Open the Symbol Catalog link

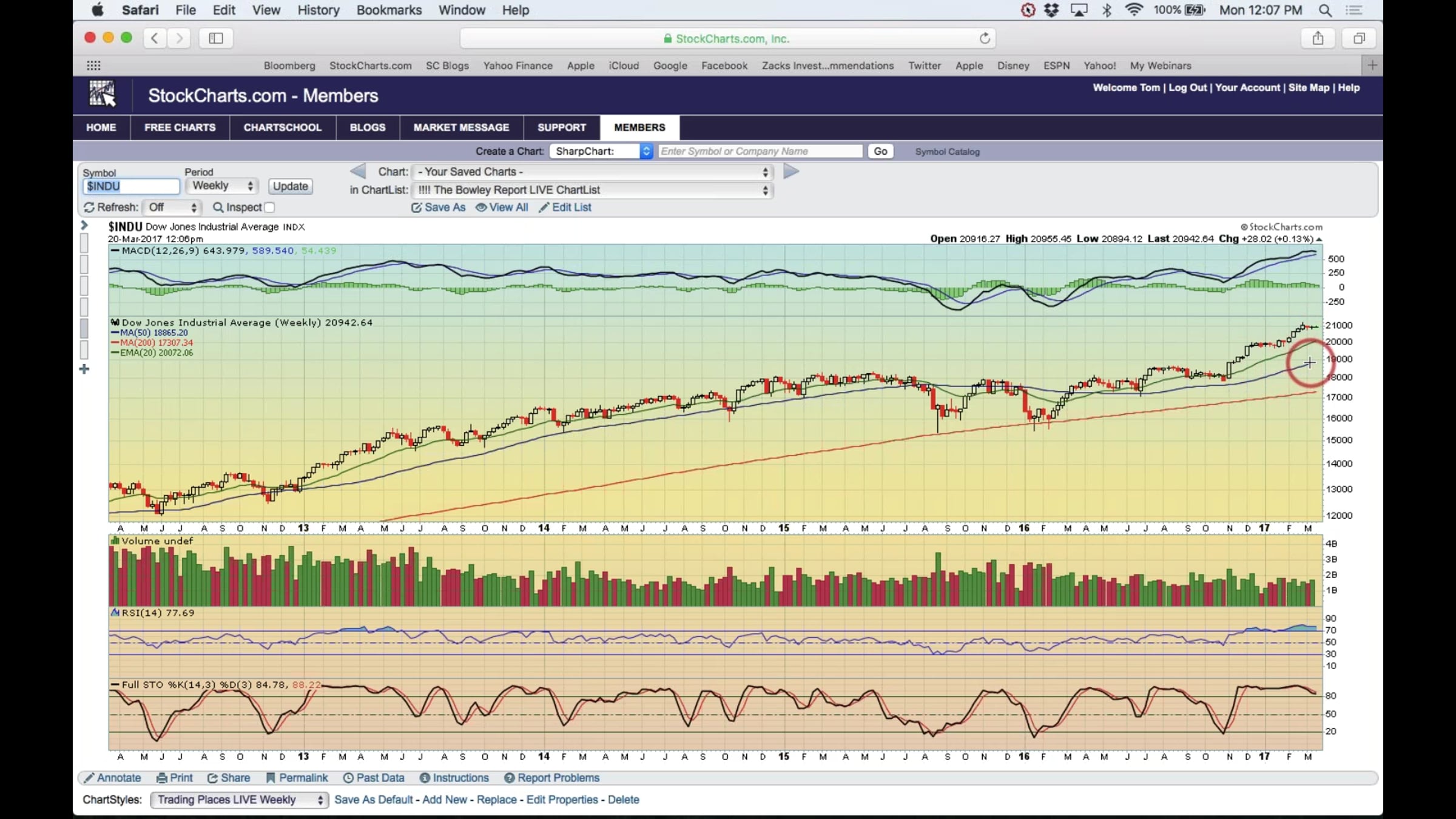point(947,152)
